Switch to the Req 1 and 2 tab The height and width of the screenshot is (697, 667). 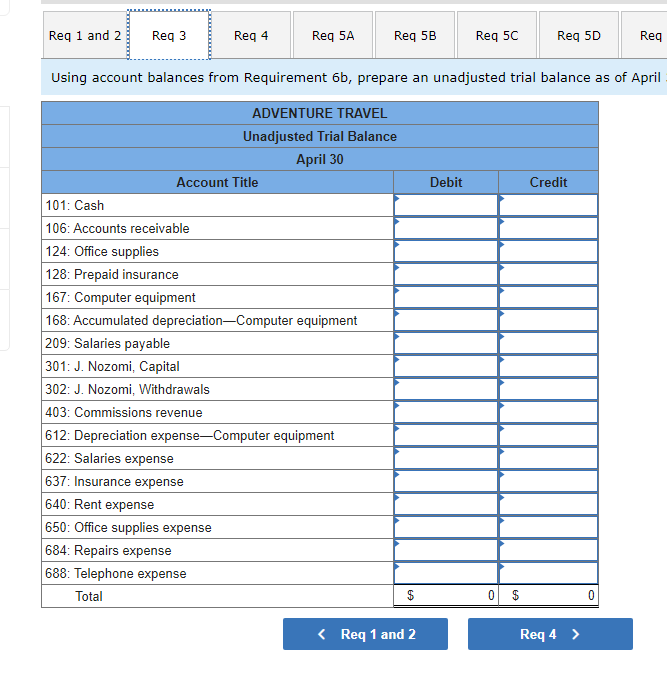(x=85, y=35)
